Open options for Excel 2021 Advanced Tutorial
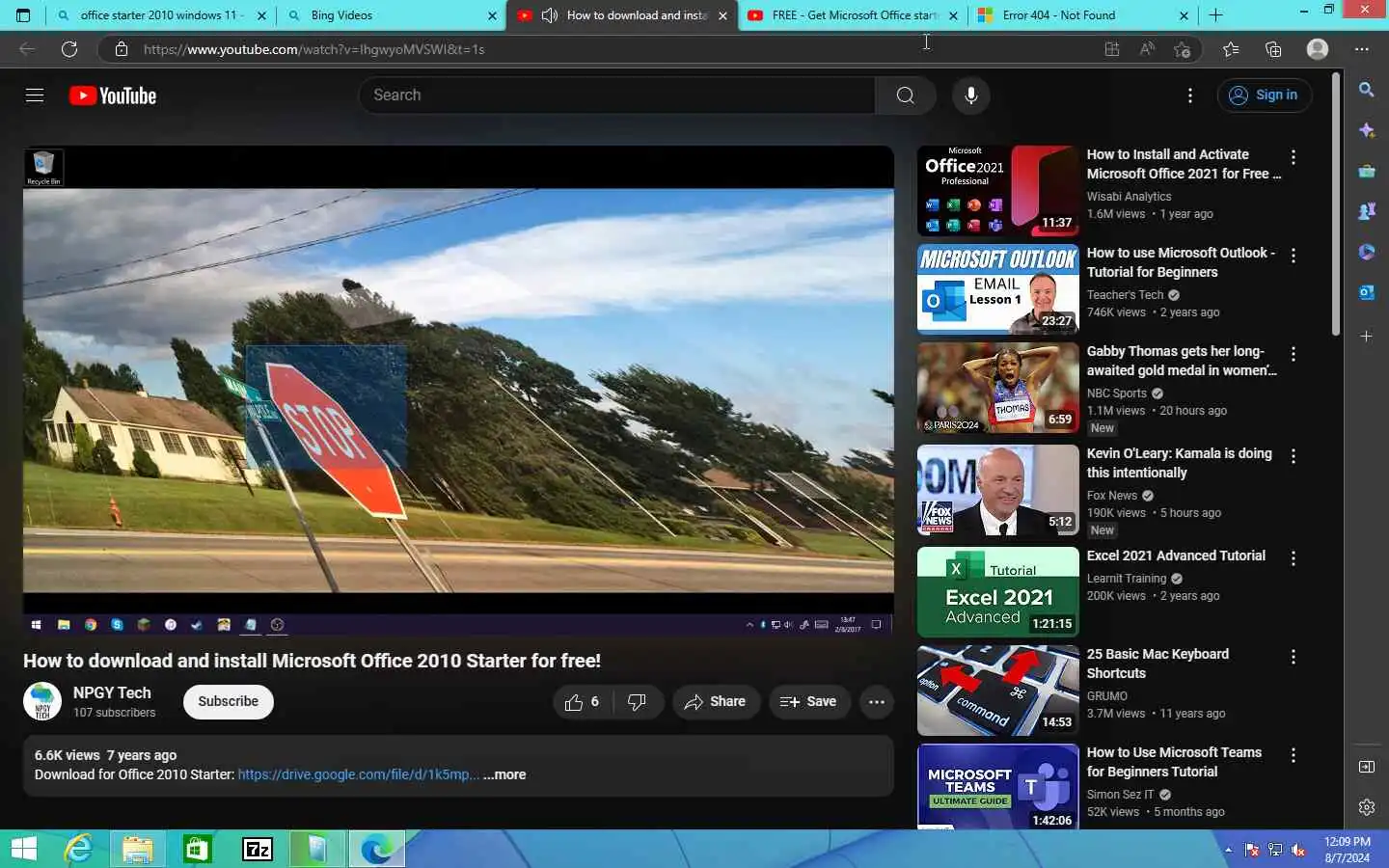 [1294, 558]
